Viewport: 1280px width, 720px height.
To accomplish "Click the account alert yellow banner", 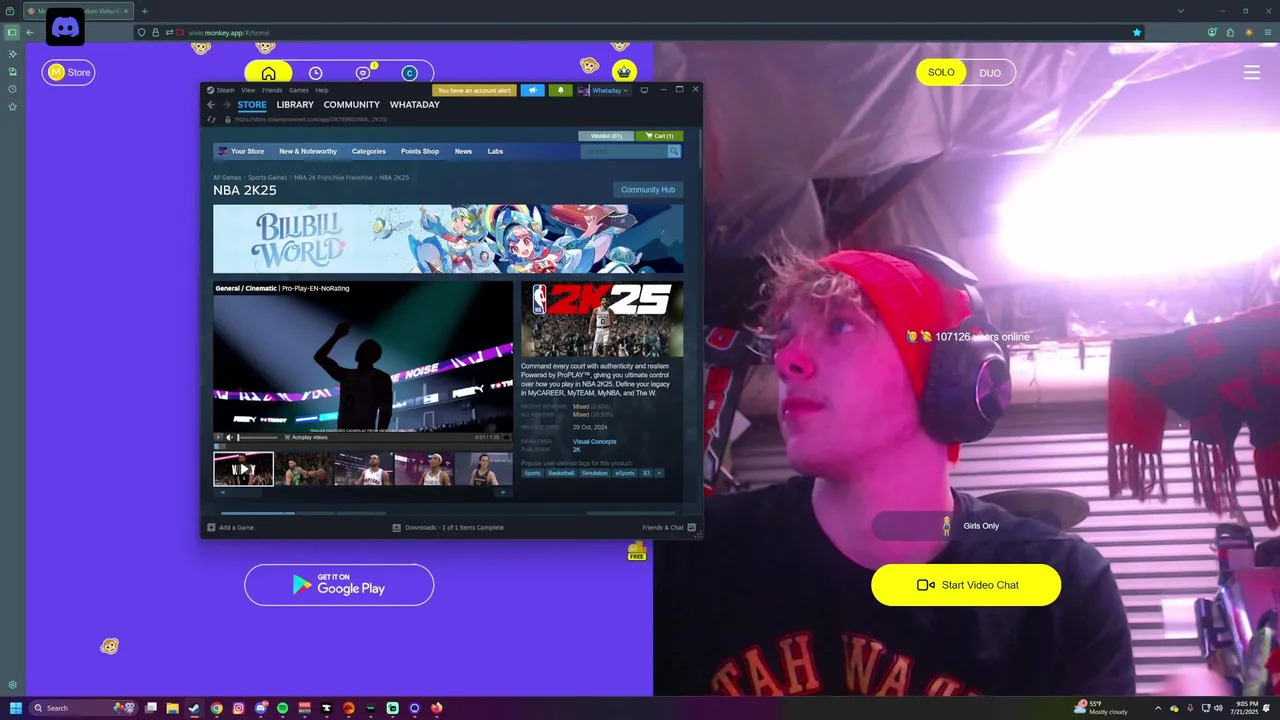I will point(474,90).
